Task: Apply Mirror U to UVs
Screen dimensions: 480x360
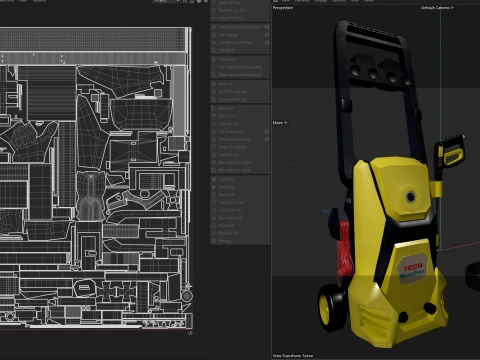Action: [240, 108]
